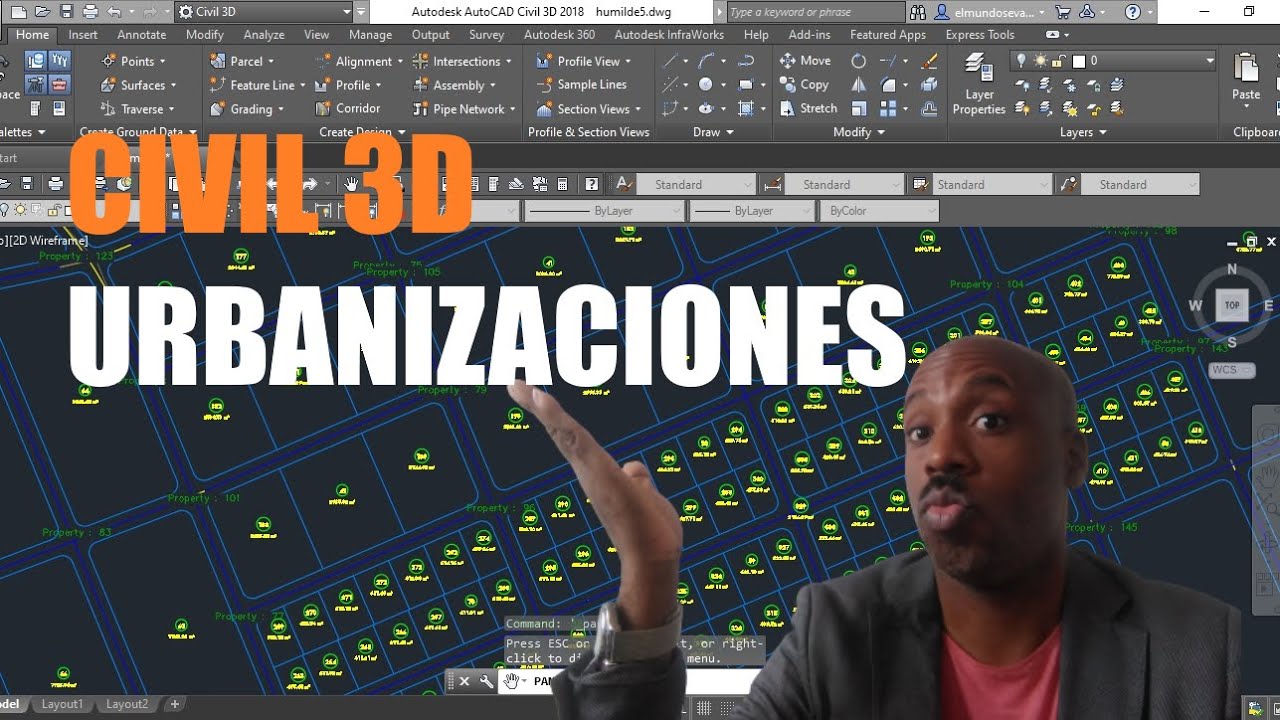Add a new layout with plus tab
This screenshot has width=1280, height=720.
[x=174, y=704]
